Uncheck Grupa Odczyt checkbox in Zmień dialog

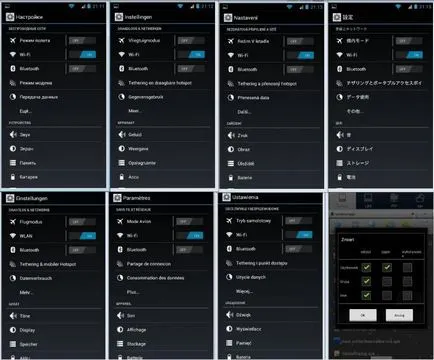coord(366,281)
